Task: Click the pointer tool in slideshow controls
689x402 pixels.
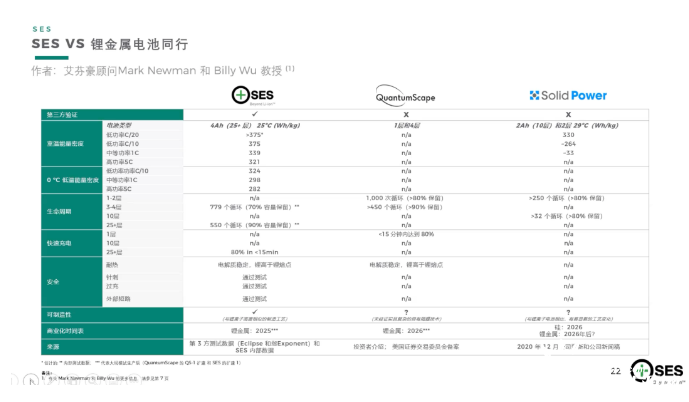Action: click(x=31, y=380)
